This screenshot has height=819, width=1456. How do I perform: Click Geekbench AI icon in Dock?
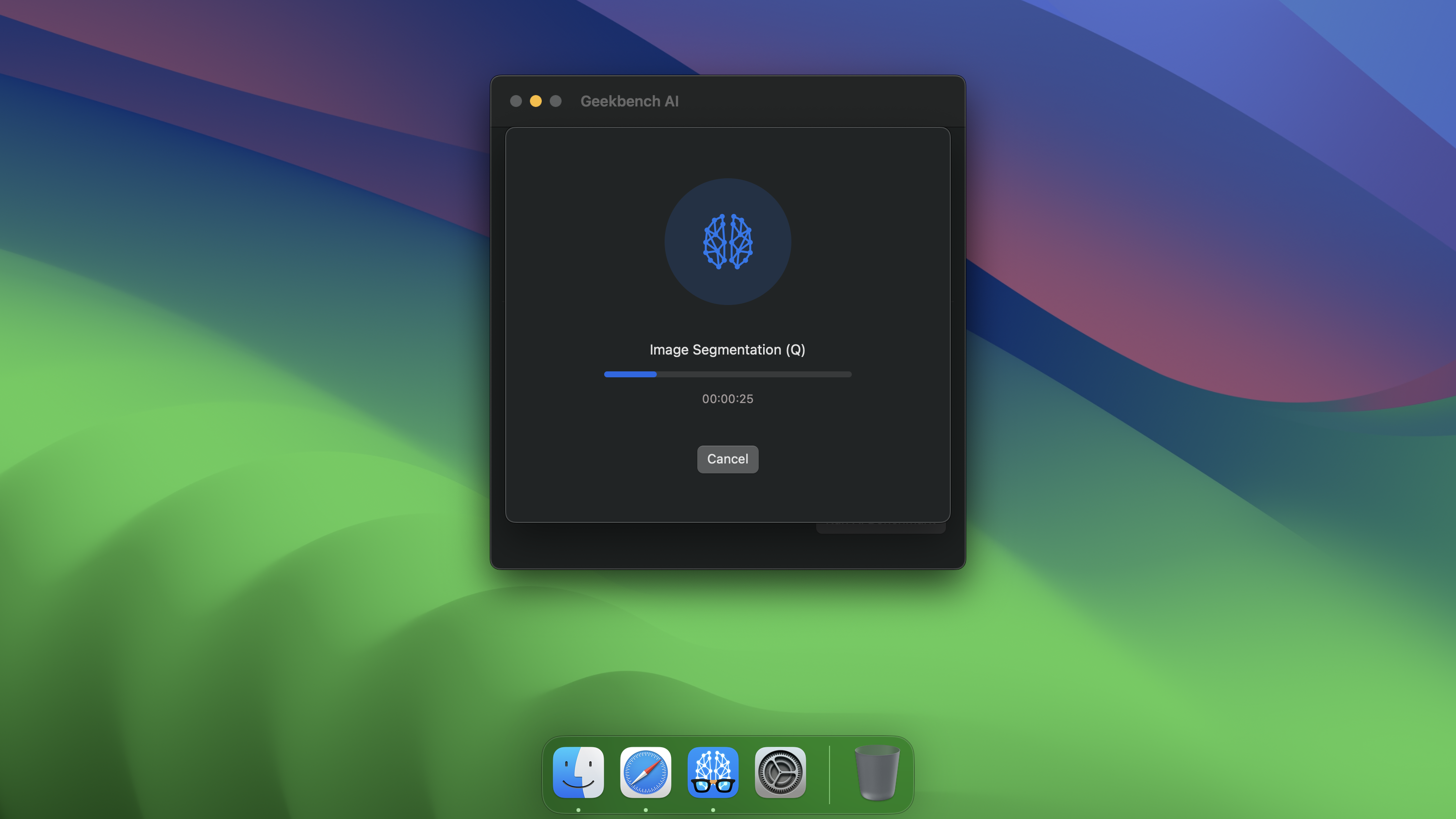tap(713, 772)
